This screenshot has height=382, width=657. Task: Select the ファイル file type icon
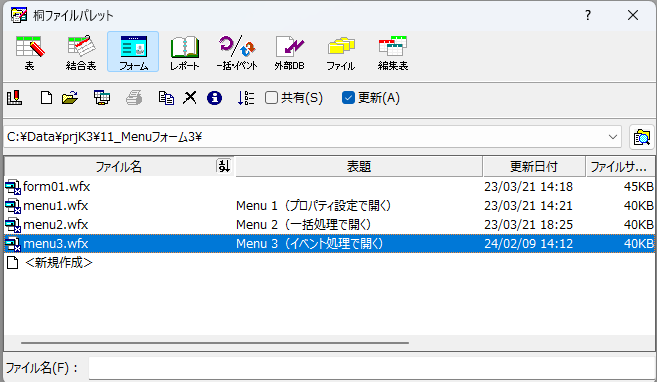pyautogui.click(x=341, y=52)
